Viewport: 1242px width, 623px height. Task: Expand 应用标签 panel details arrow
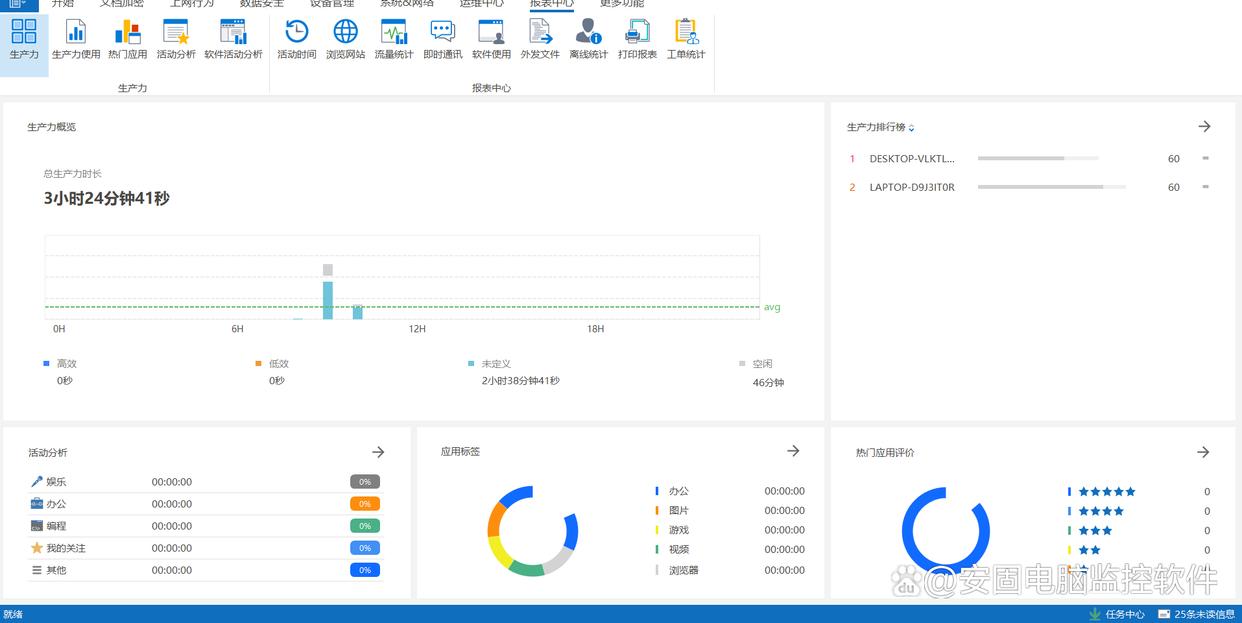tap(793, 451)
